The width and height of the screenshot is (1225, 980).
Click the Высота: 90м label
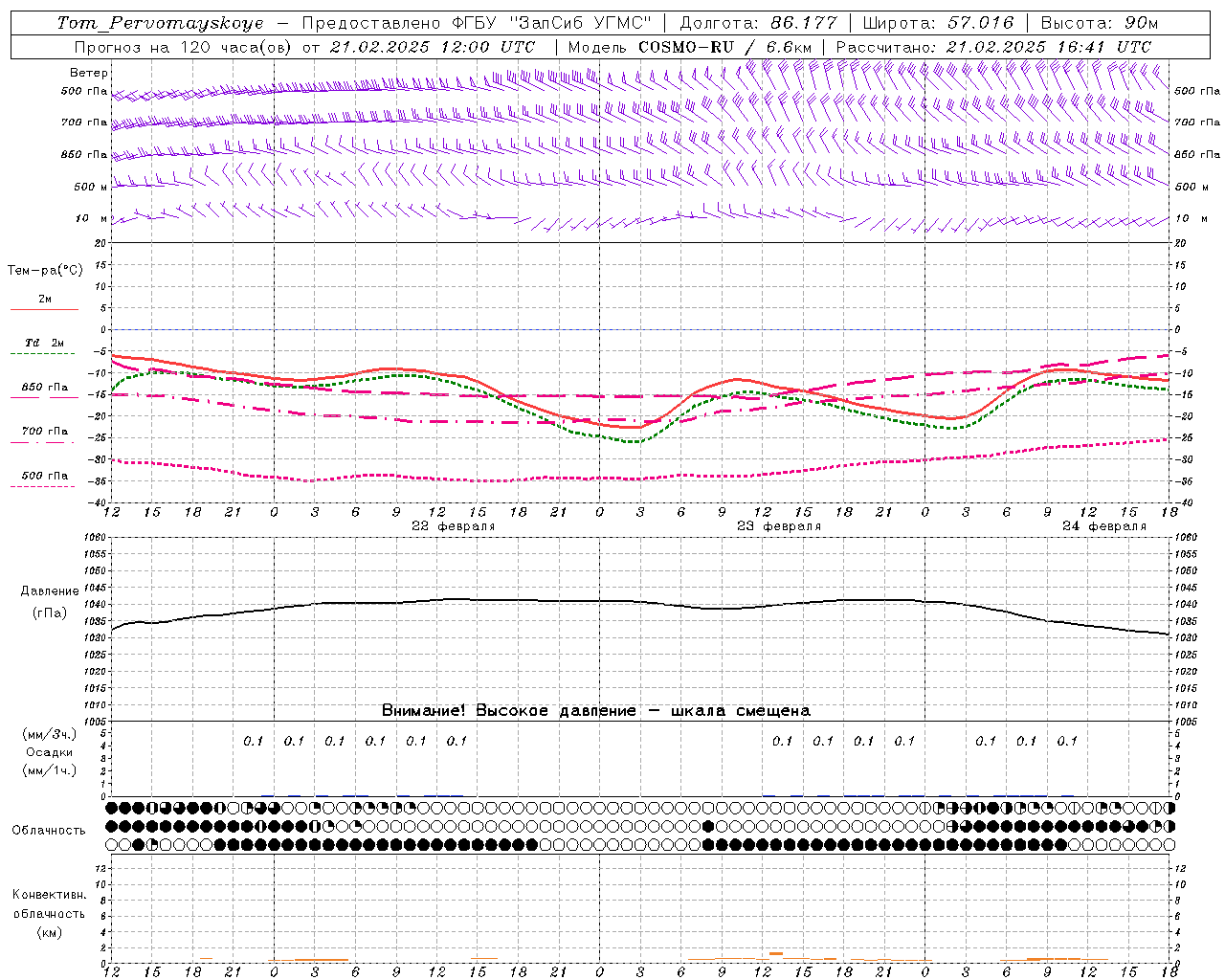point(1099,23)
